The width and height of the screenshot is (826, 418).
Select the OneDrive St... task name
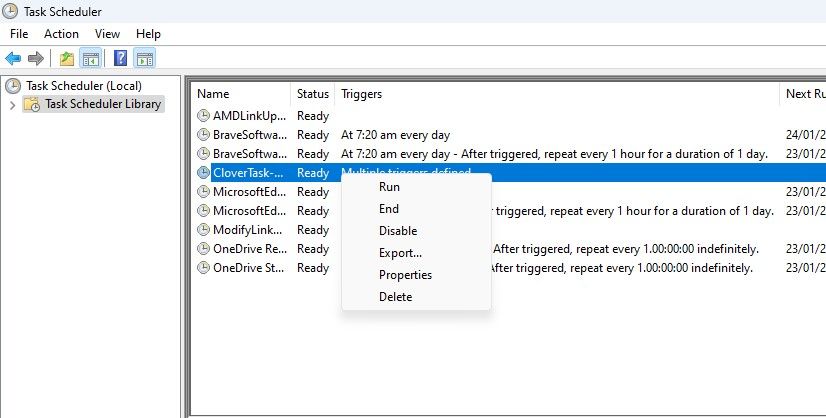coord(248,268)
